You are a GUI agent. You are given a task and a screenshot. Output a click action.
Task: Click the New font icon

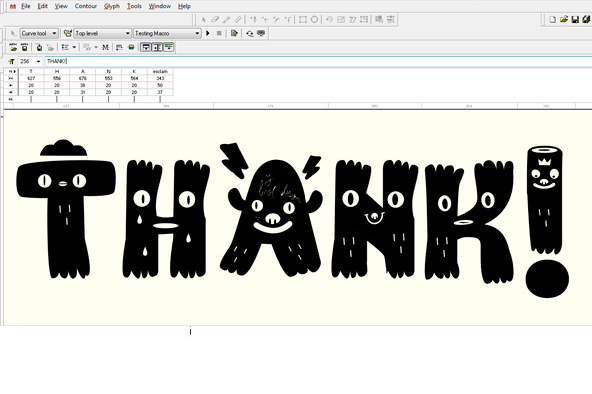pyautogui.click(x=553, y=20)
